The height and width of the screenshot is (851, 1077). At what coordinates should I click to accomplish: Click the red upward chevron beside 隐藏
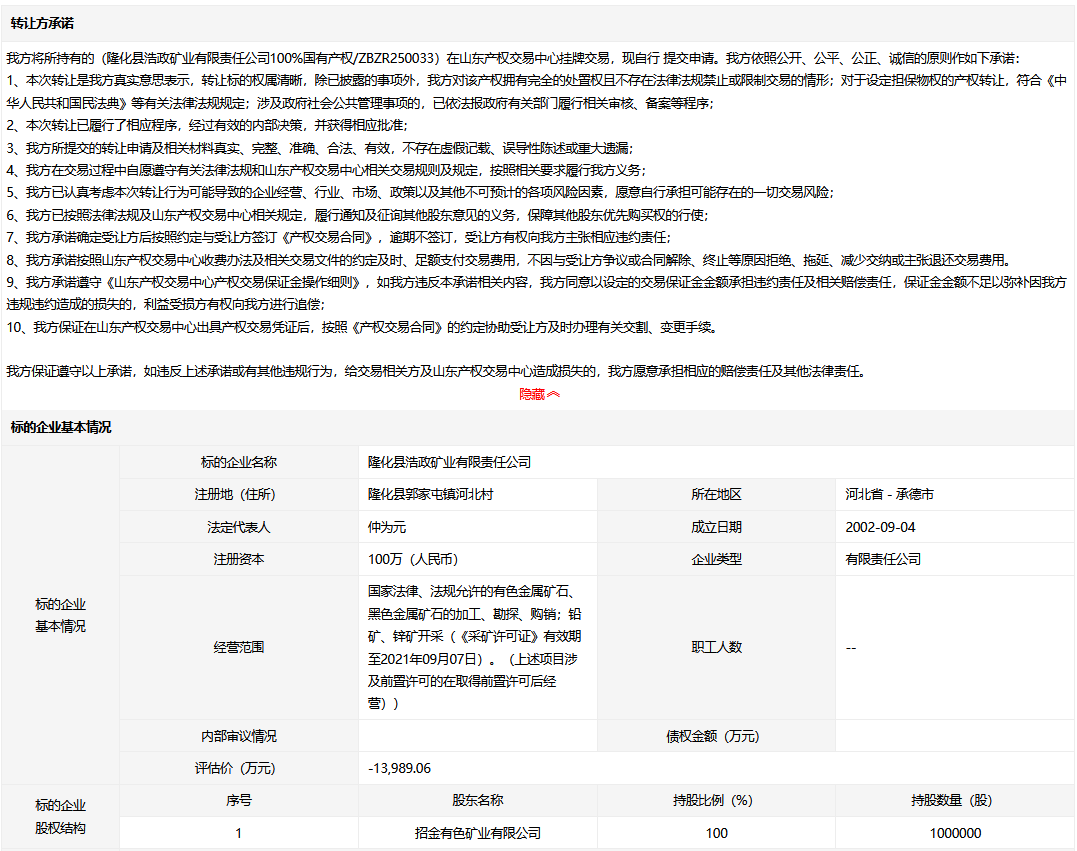554,394
